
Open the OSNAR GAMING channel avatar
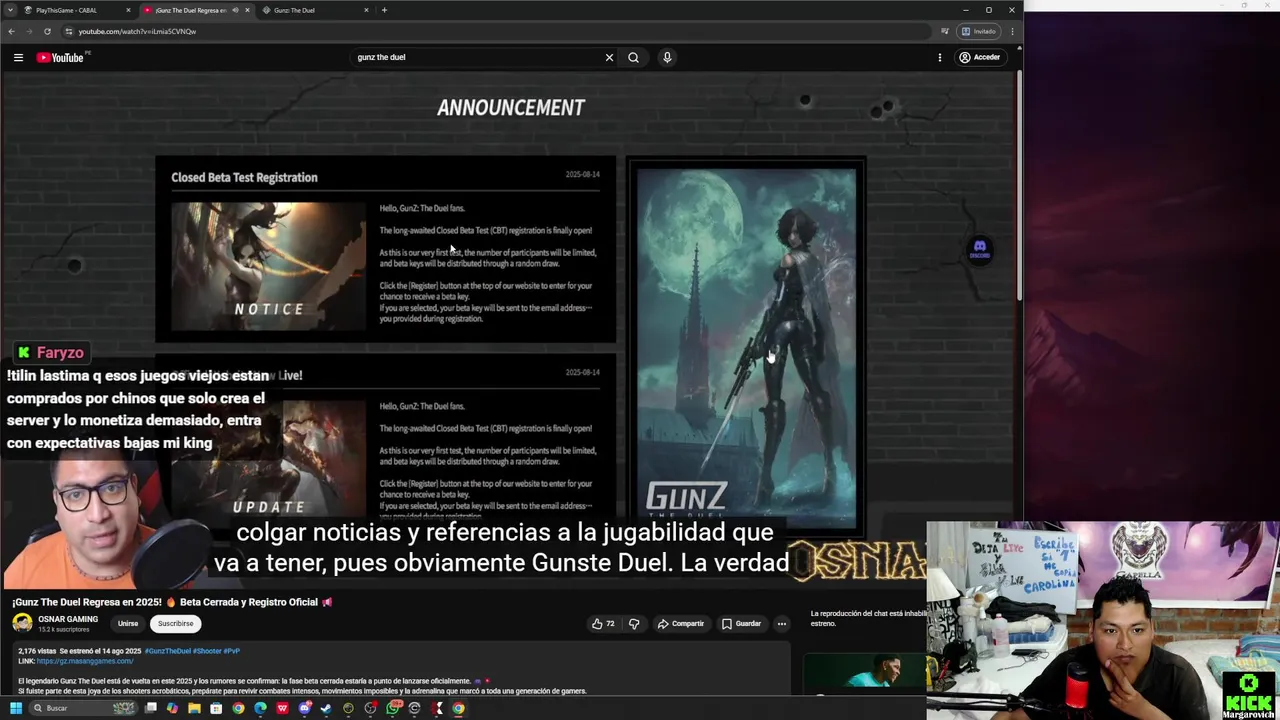pyautogui.click(x=22, y=623)
